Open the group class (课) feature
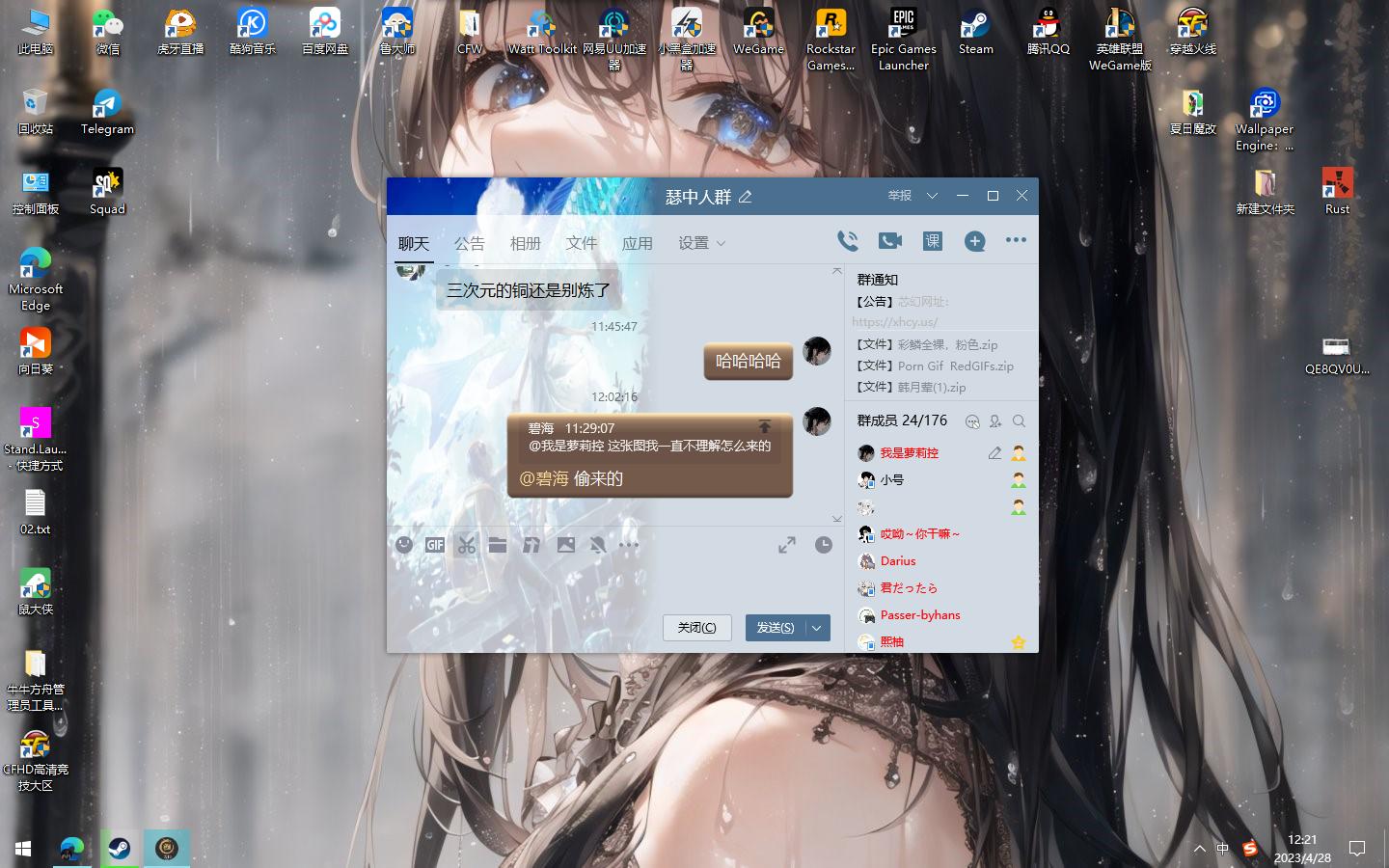This screenshot has width=1389, height=868. point(933,241)
